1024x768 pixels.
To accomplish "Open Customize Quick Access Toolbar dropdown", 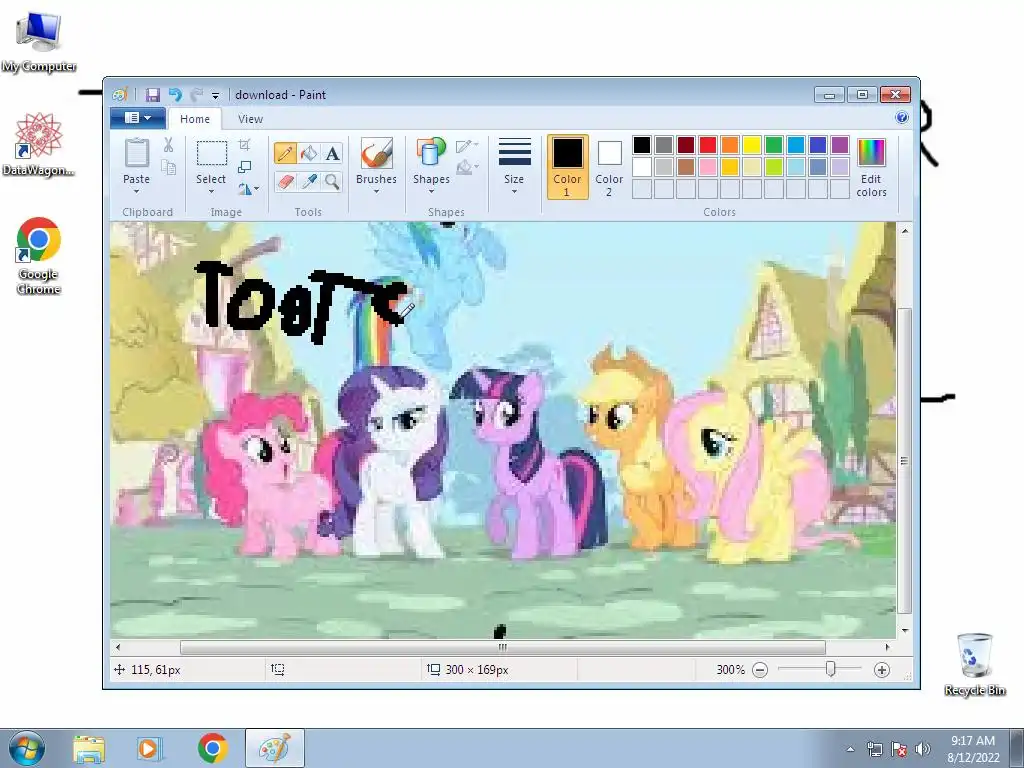I will coord(215,95).
